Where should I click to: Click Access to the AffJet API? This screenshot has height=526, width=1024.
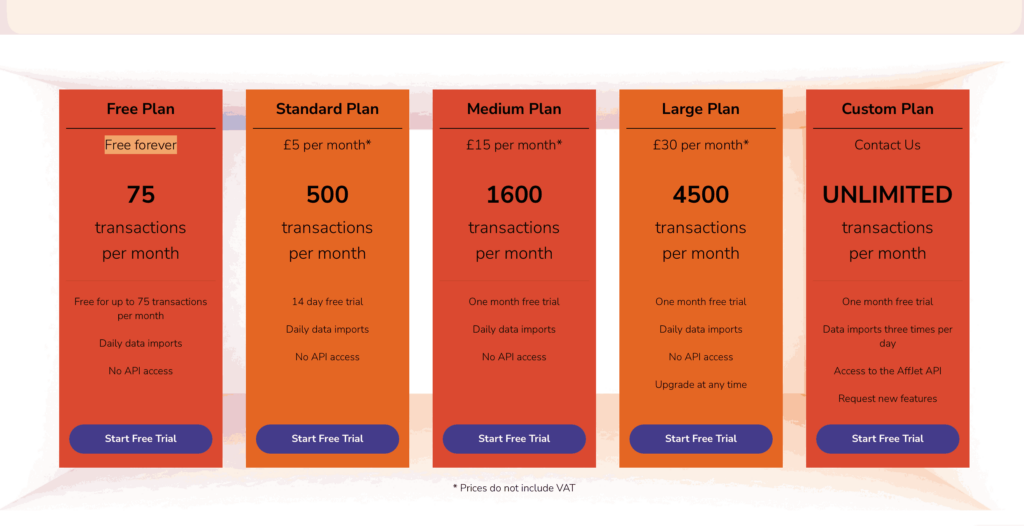(x=888, y=370)
